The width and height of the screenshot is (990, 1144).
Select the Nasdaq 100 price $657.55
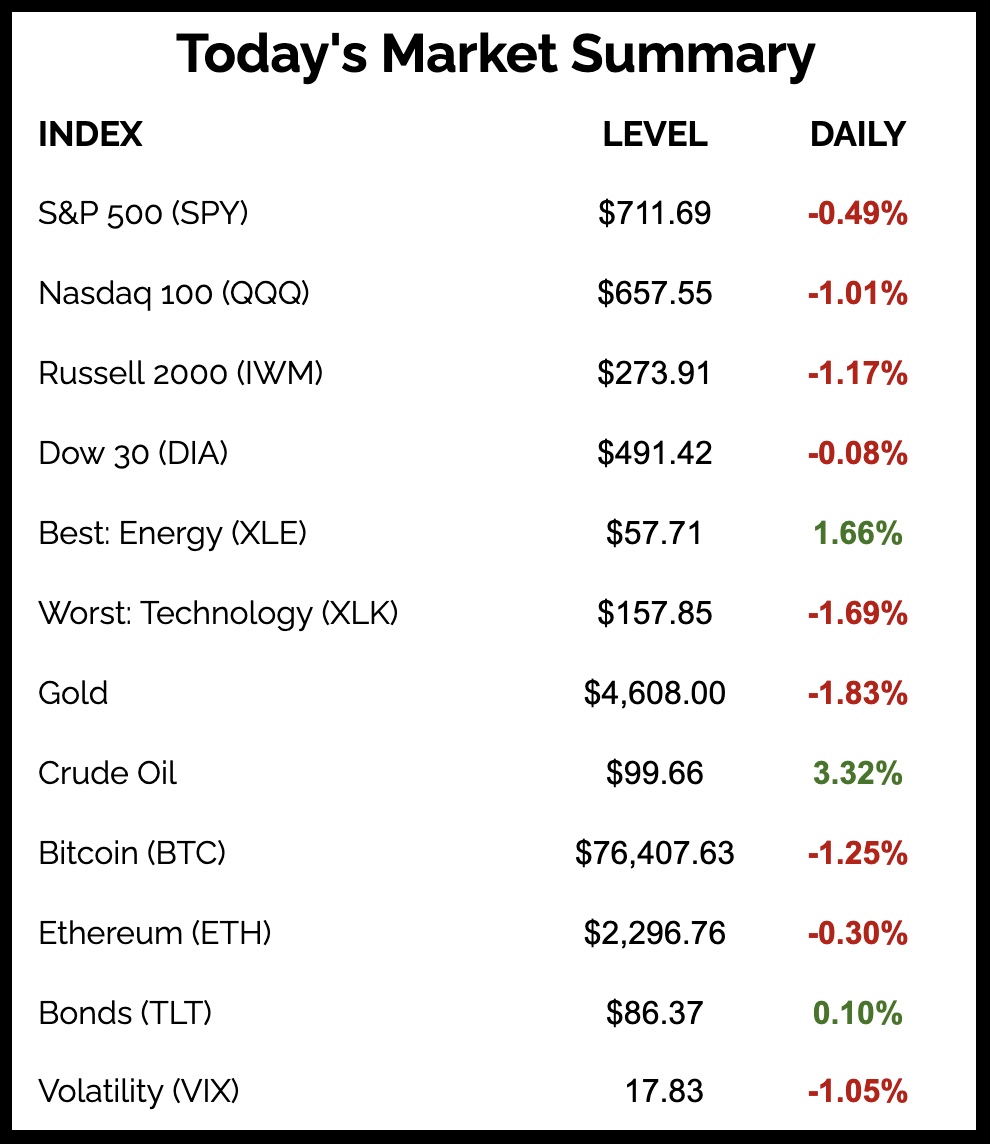coord(655,293)
